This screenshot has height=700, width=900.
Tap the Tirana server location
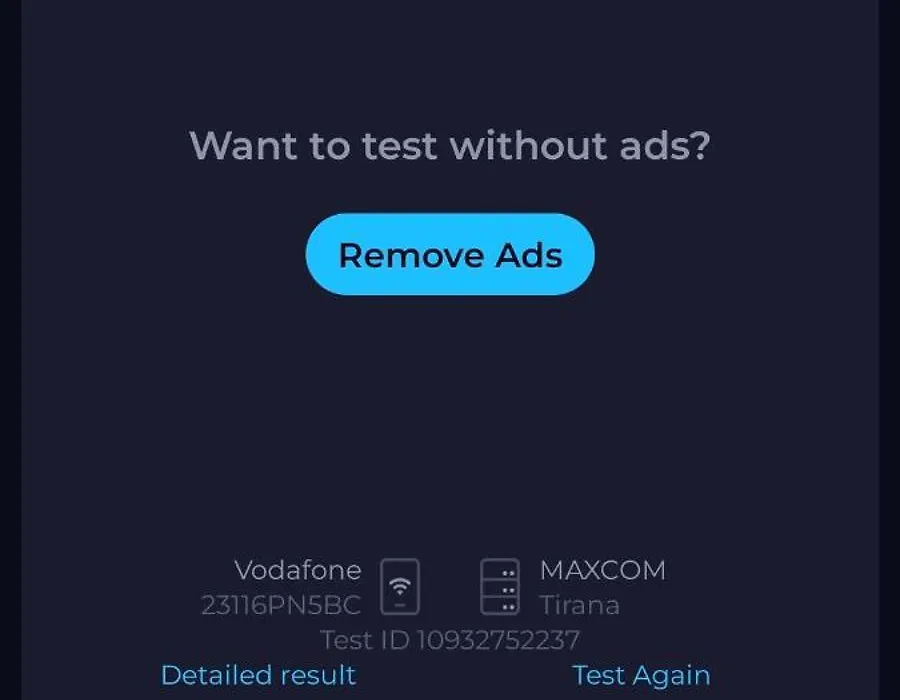point(580,605)
